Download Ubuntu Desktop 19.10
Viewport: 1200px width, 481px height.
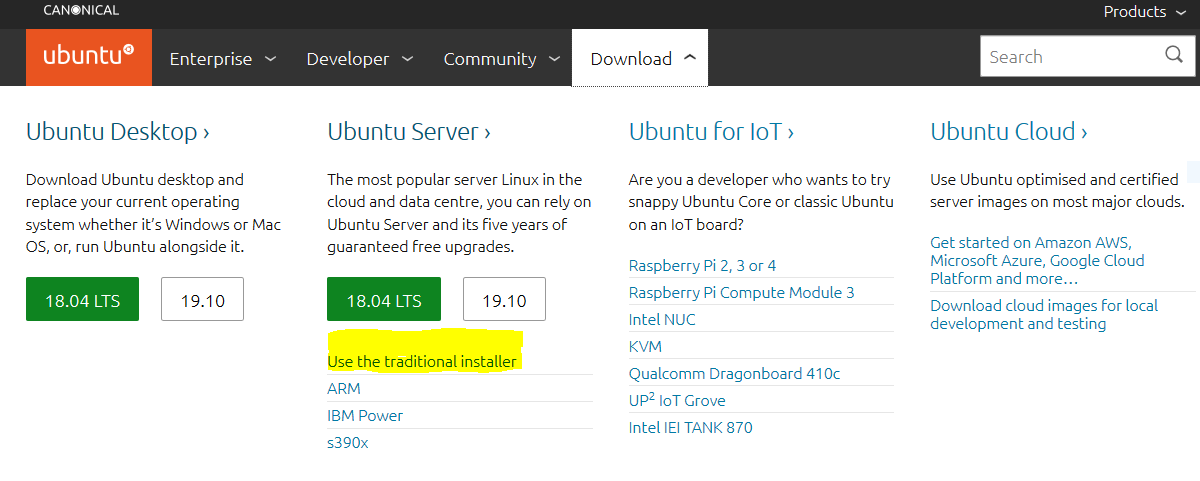pyautogui.click(x=202, y=300)
